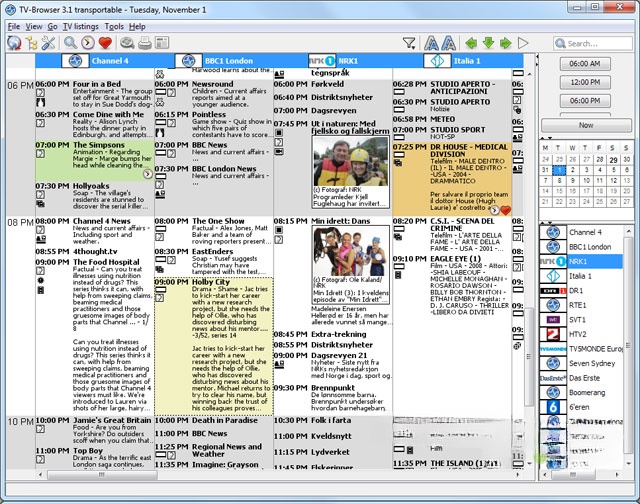Click the smaller font A icon

[449, 43]
